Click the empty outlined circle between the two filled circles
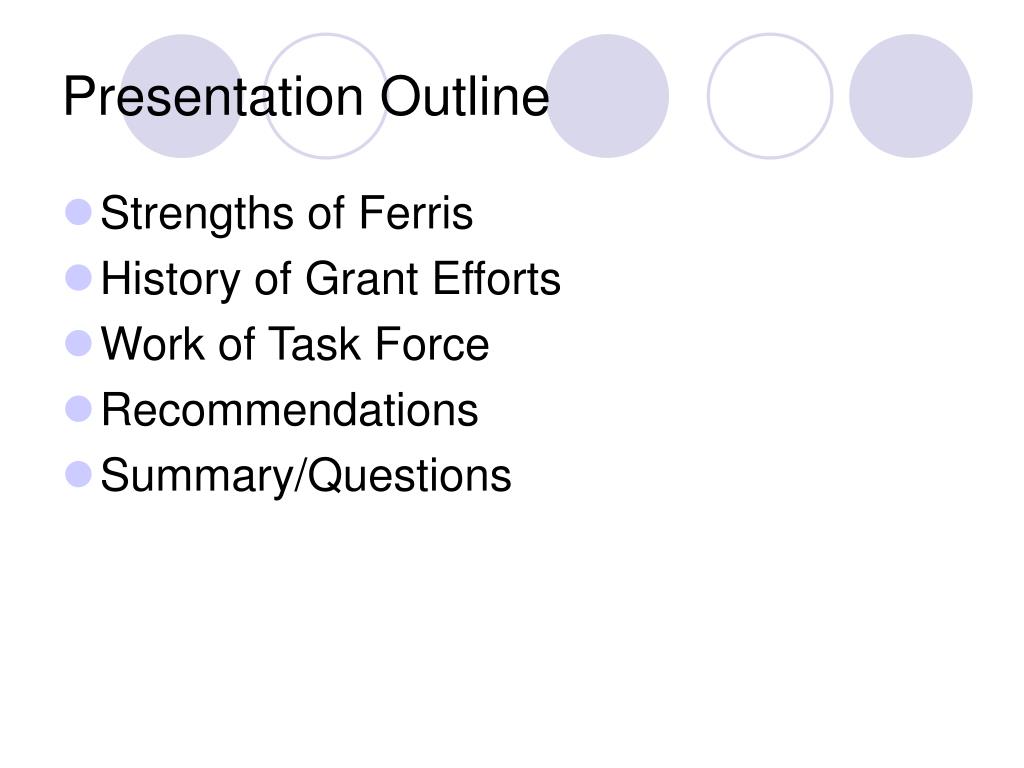This screenshot has height=768, width=1024. (x=770, y=96)
